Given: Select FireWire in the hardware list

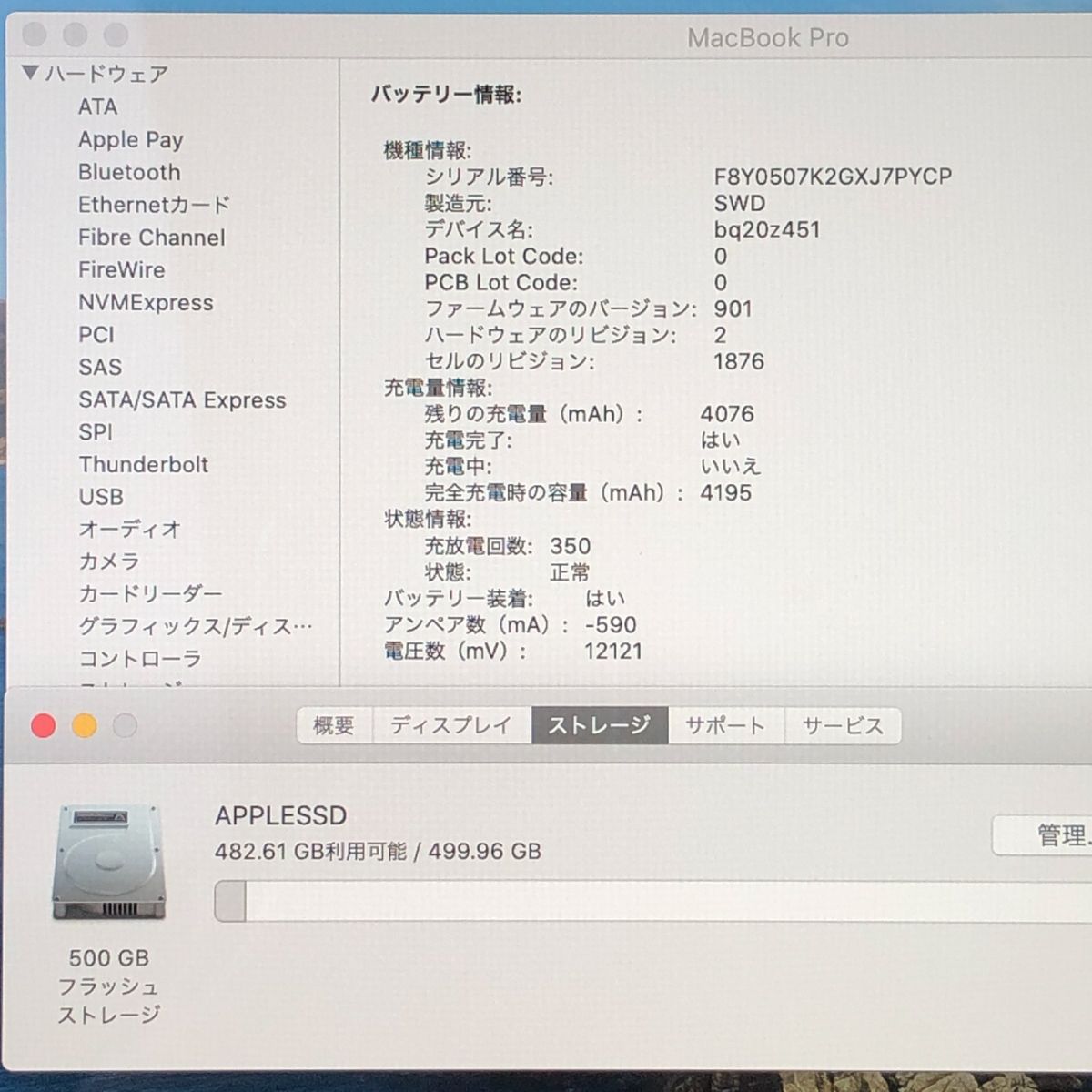Looking at the screenshot, I should (x=121, y=270).
